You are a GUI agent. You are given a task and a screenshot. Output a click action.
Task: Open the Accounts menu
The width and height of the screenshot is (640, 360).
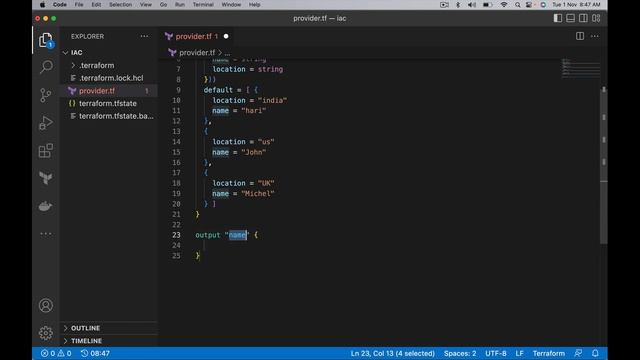coord(46,305)
